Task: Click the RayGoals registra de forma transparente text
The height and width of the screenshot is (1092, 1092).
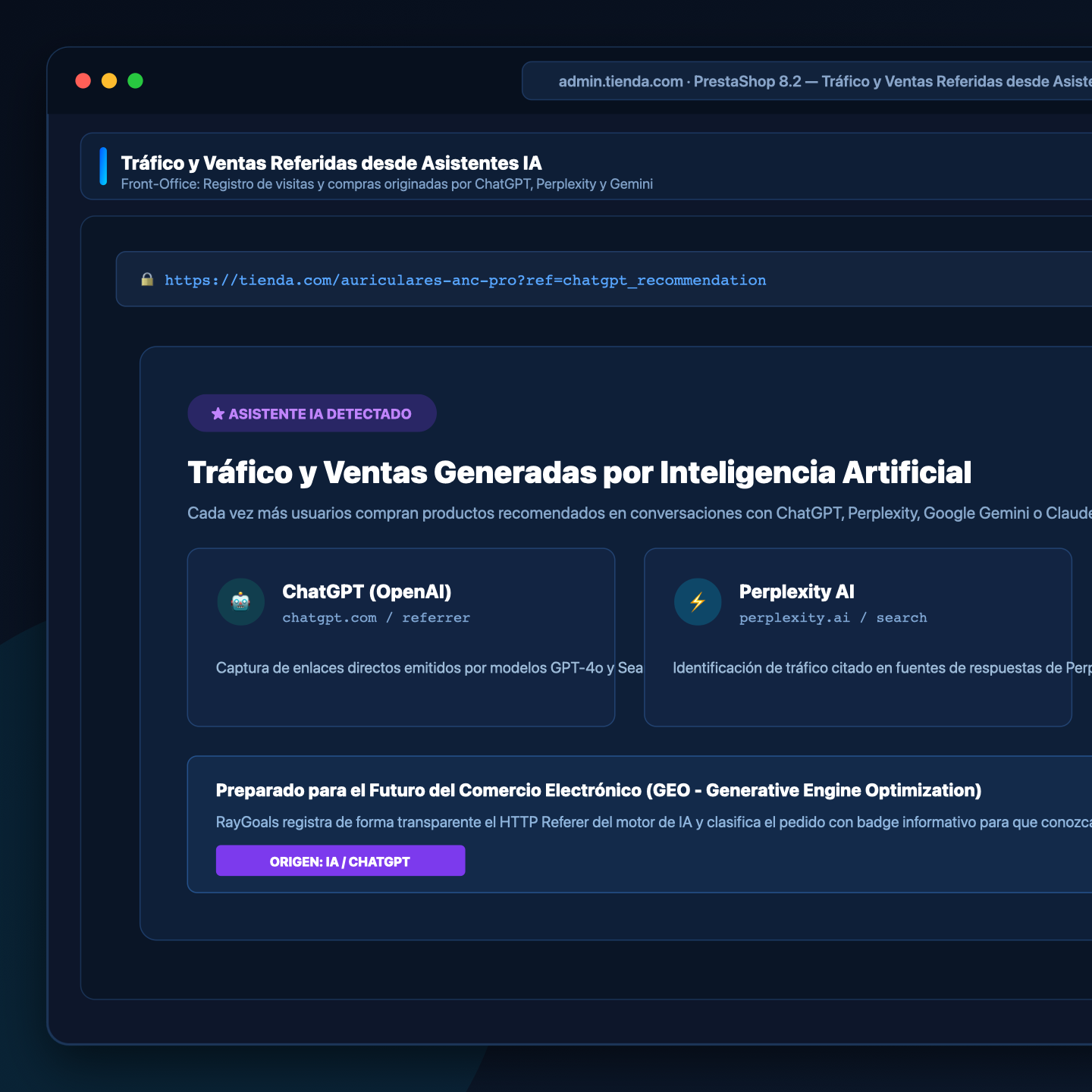Action: pyautogui.click(x=654, y=822)
